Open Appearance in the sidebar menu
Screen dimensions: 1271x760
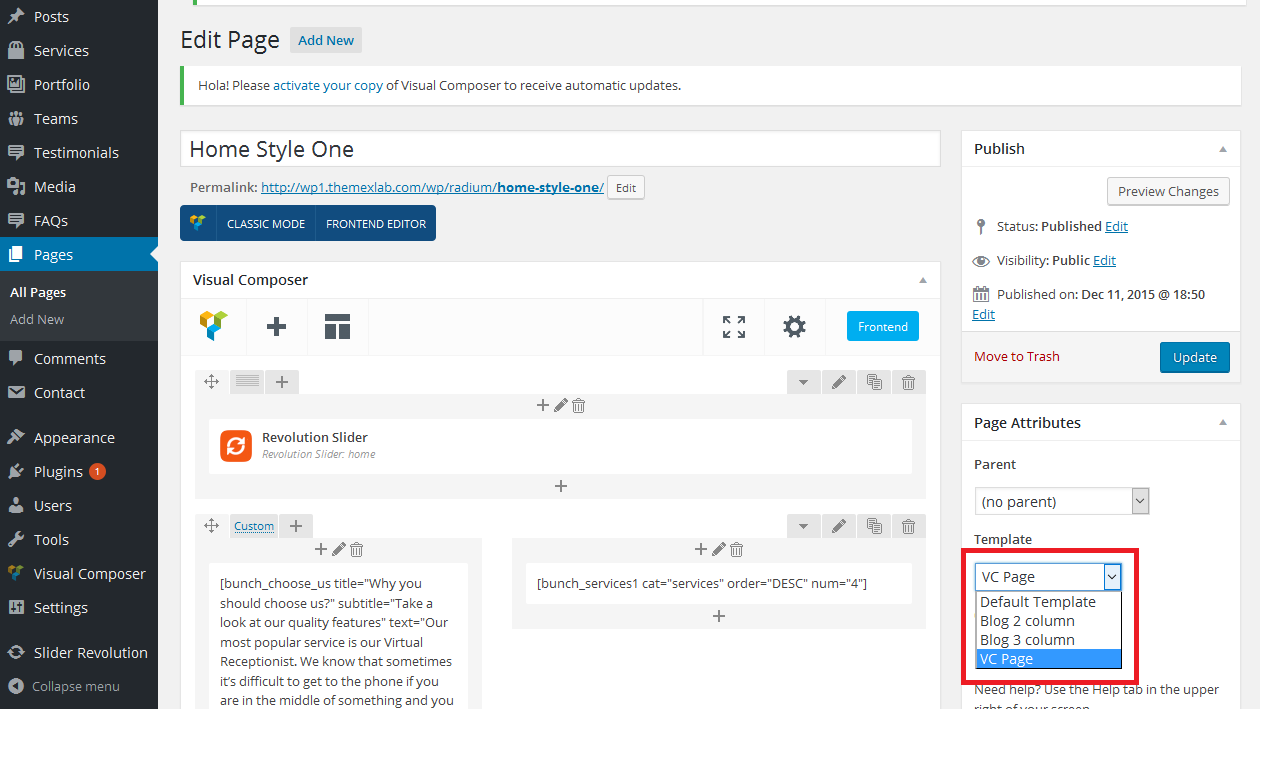tap(74, 438)
